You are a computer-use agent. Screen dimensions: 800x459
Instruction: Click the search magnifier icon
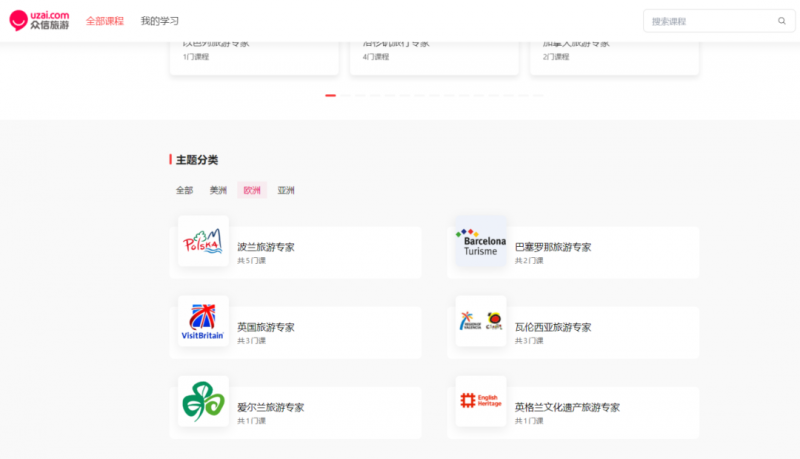[x=782, y=21]
